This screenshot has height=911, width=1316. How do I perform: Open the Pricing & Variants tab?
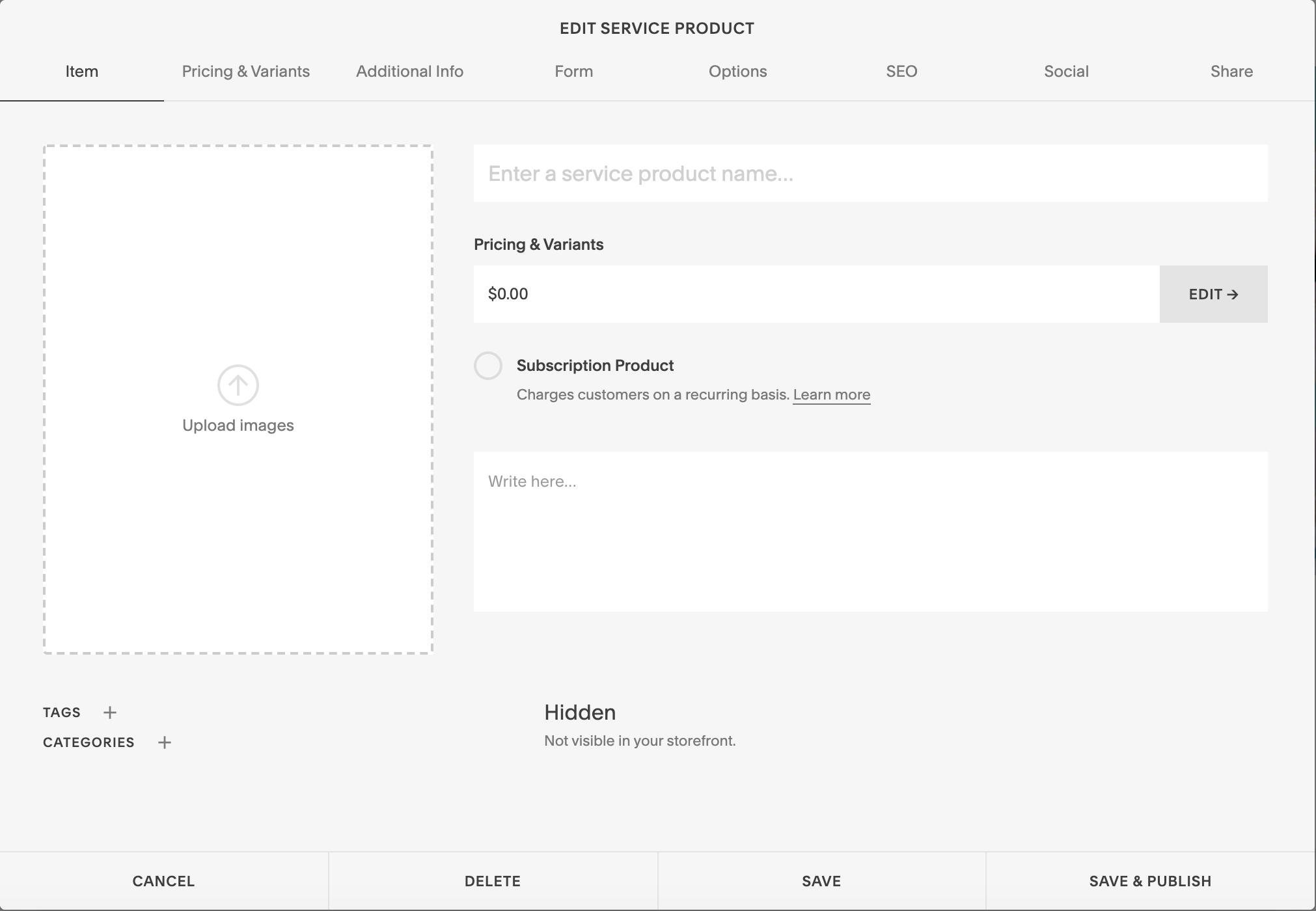tap(246, 72)
